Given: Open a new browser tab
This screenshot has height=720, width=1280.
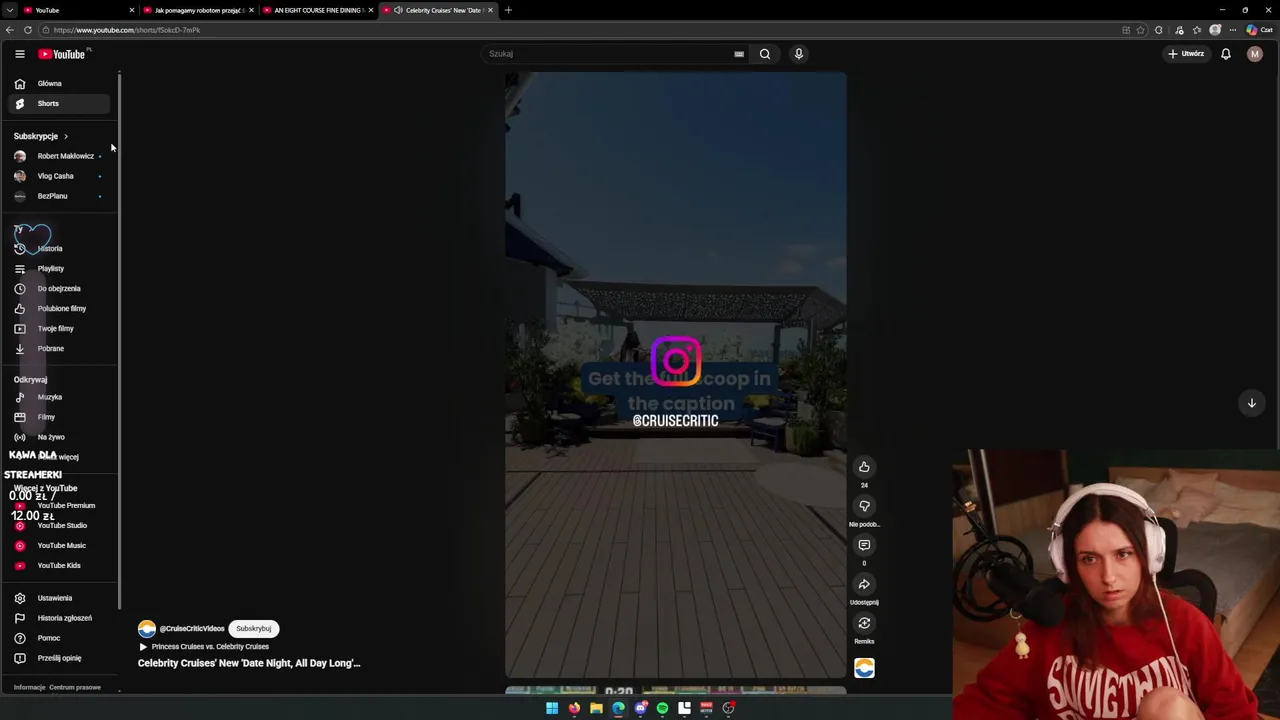Looking at the screenshot, I should 508,10.
